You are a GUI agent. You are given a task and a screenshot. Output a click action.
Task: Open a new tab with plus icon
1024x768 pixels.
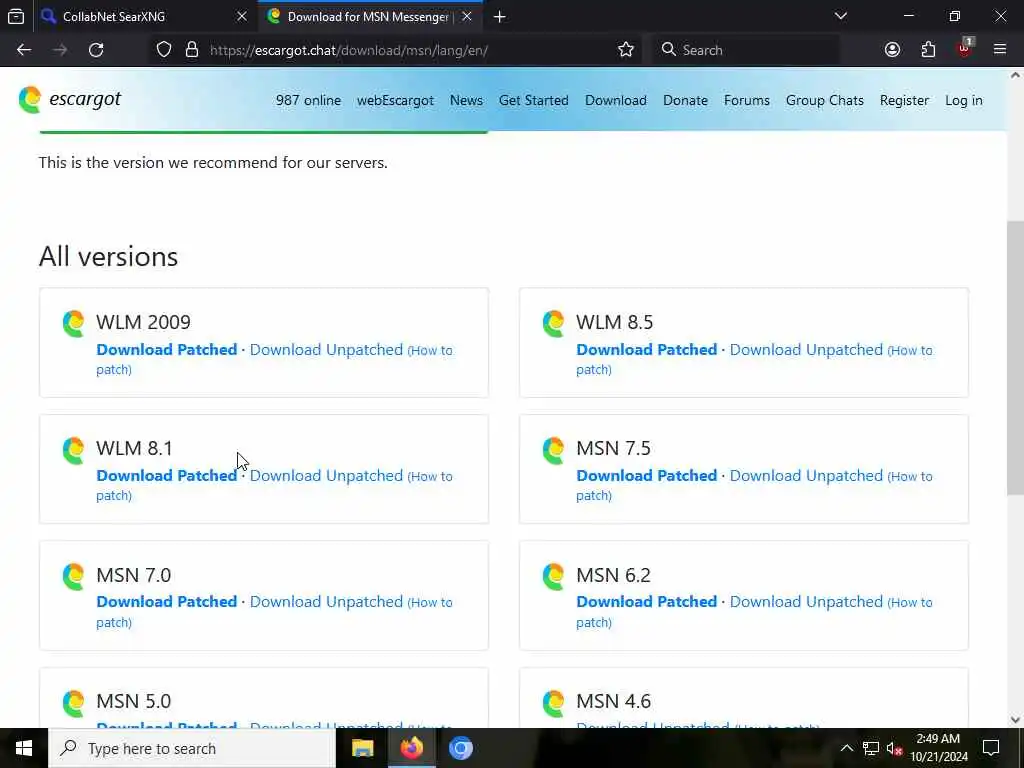point(500,17)
